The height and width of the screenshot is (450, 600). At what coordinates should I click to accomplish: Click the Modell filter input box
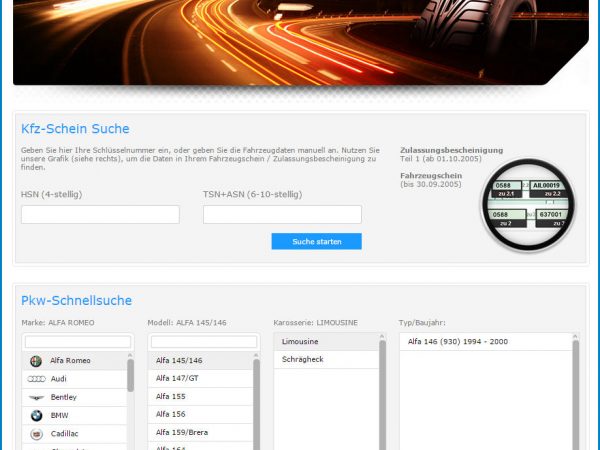204,342
